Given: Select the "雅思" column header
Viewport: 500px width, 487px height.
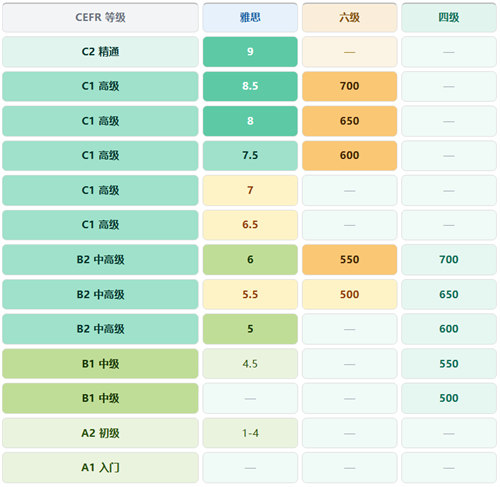Looking at the screenshot, I should coord(250,17).
